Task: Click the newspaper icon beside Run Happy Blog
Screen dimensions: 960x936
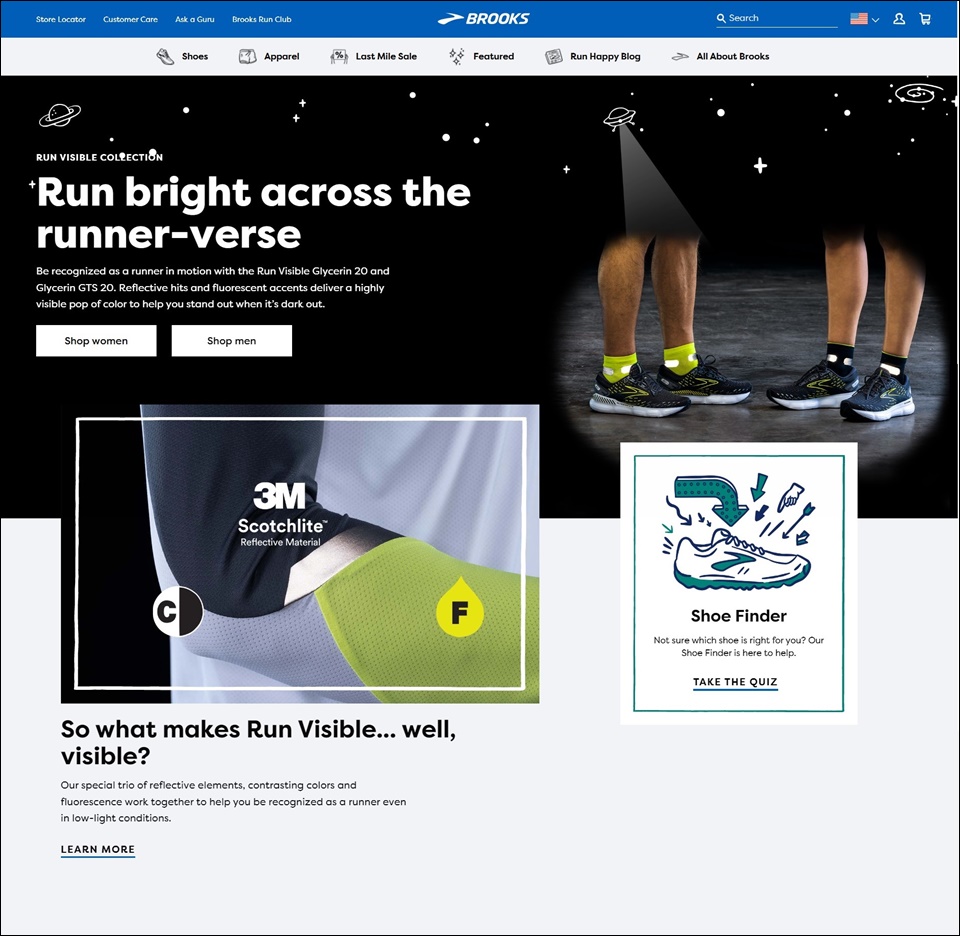Action: pyautogui.click(x=553, y=56)
